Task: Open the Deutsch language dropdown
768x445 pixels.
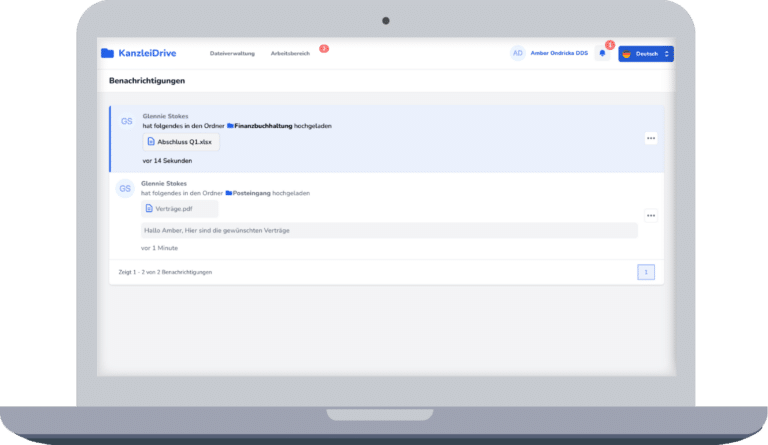Action: coord(646,54)
